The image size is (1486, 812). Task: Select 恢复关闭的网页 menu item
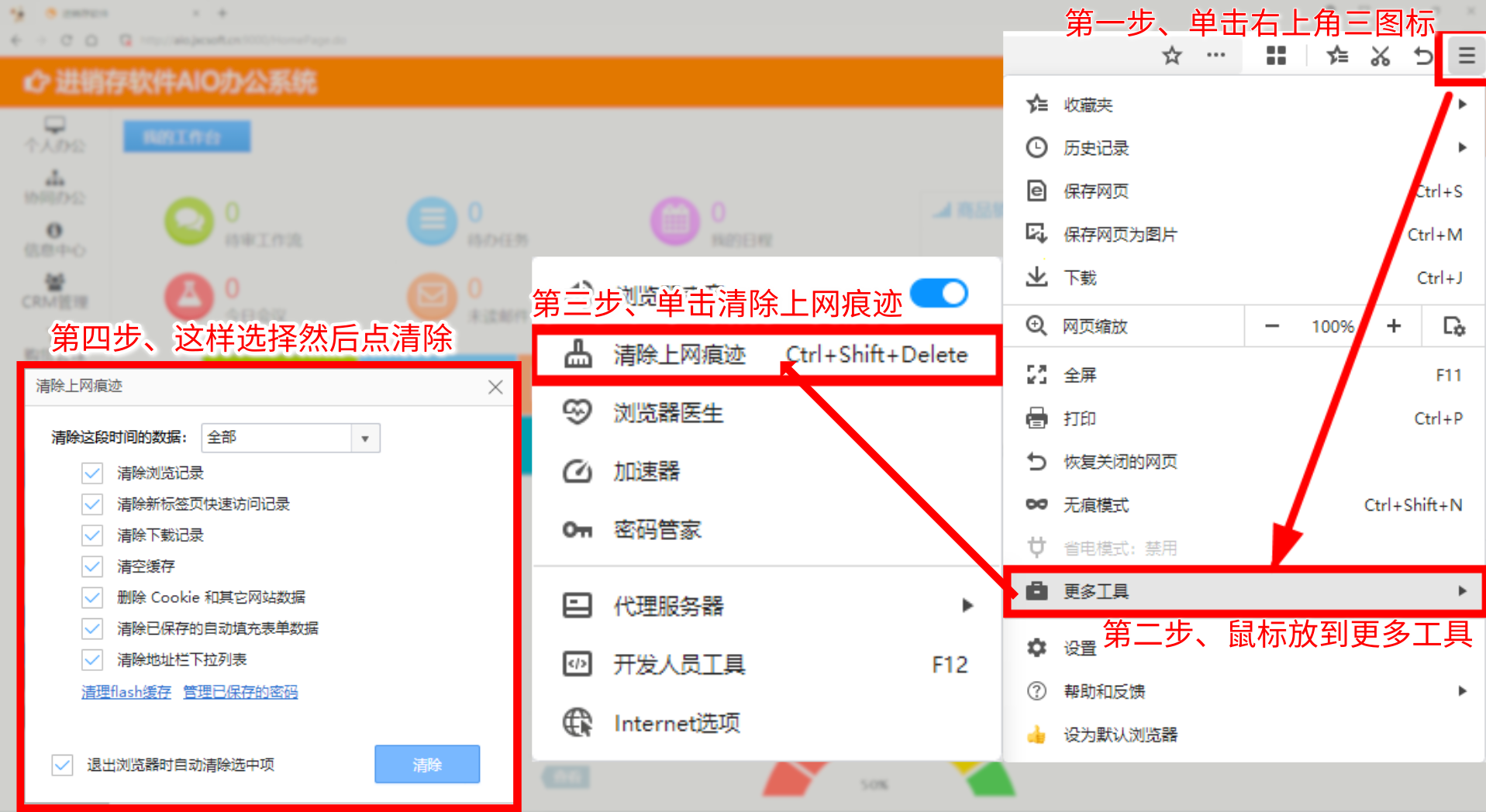coord(1244,462)
